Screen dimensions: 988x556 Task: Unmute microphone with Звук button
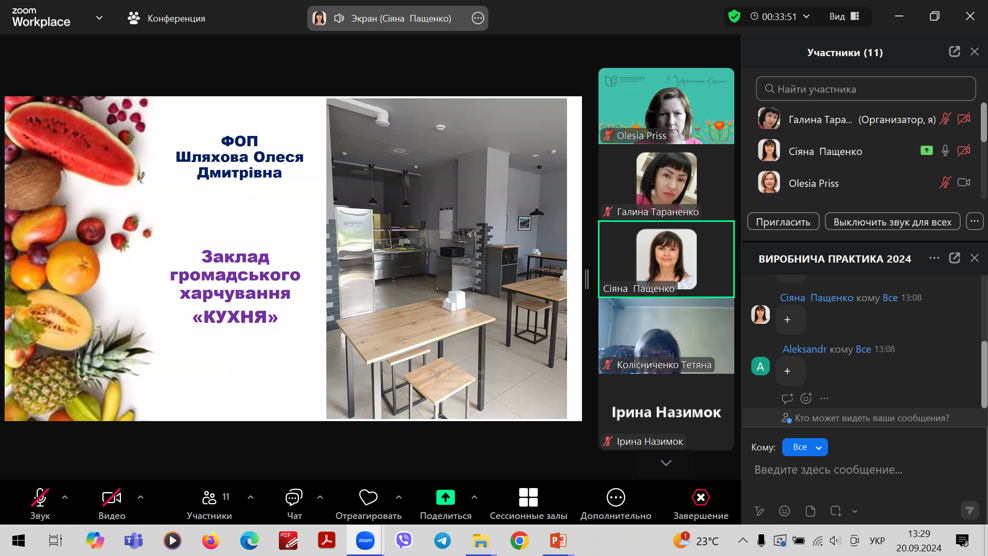coord(40,498)
